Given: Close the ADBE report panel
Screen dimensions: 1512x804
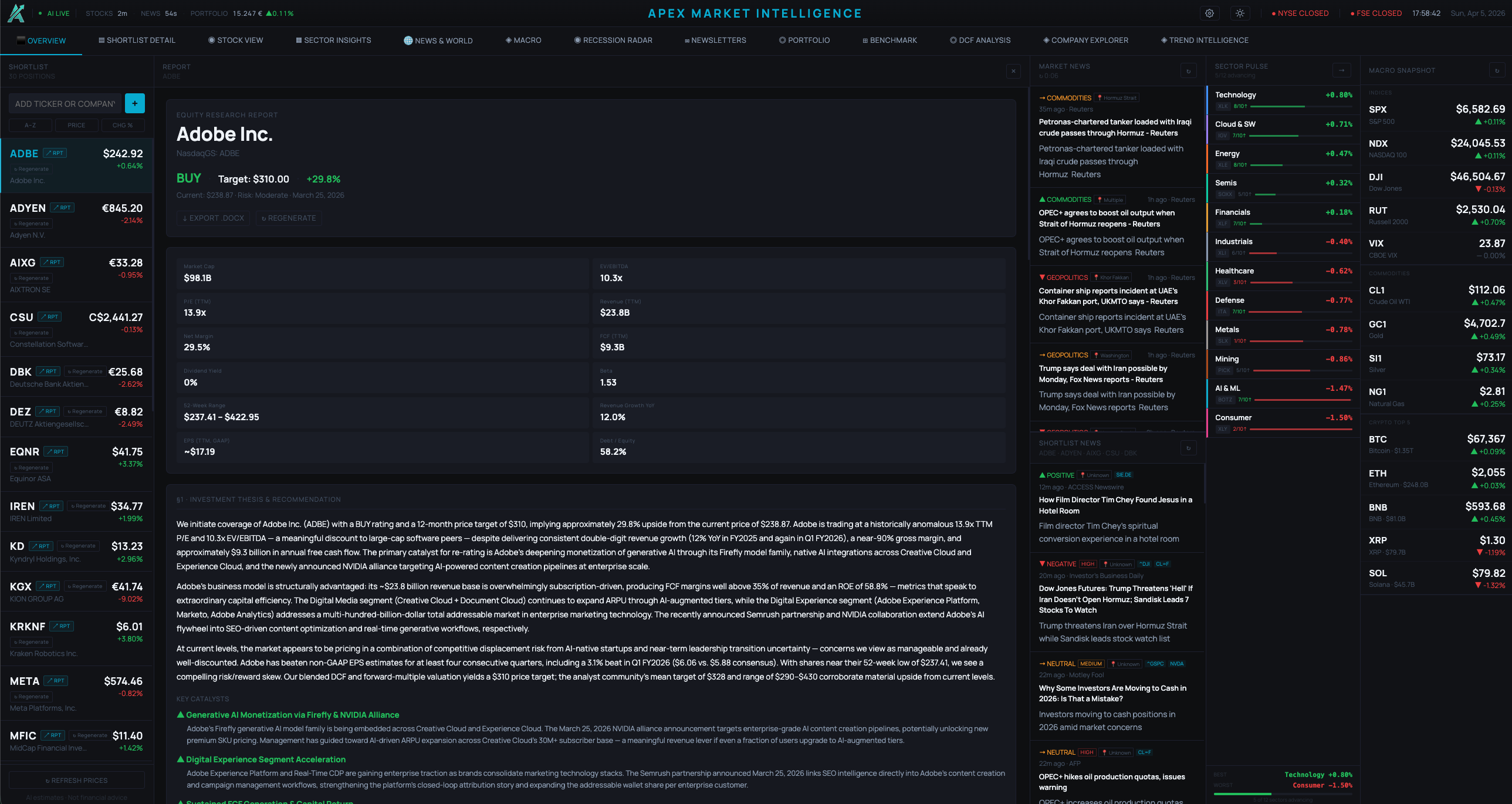Looking at the screenshot, I should tap(1013, 71).
